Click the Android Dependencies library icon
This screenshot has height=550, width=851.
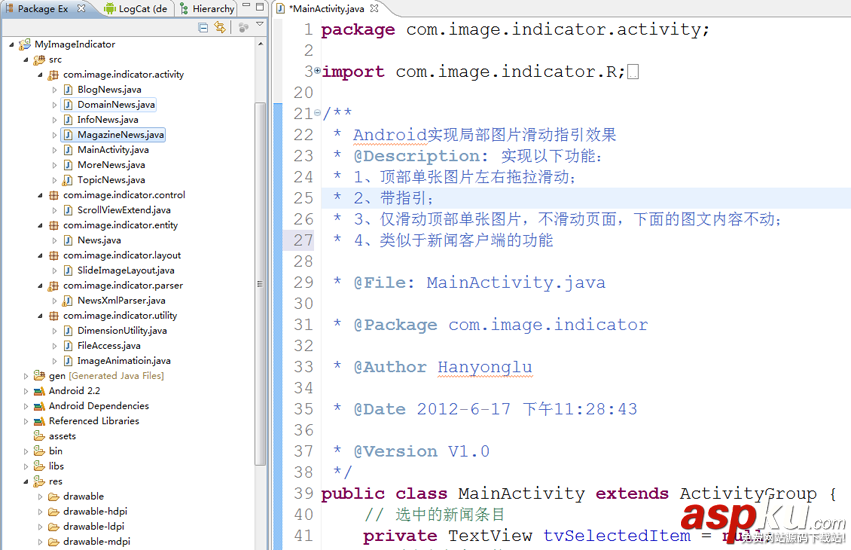(39, 406)
